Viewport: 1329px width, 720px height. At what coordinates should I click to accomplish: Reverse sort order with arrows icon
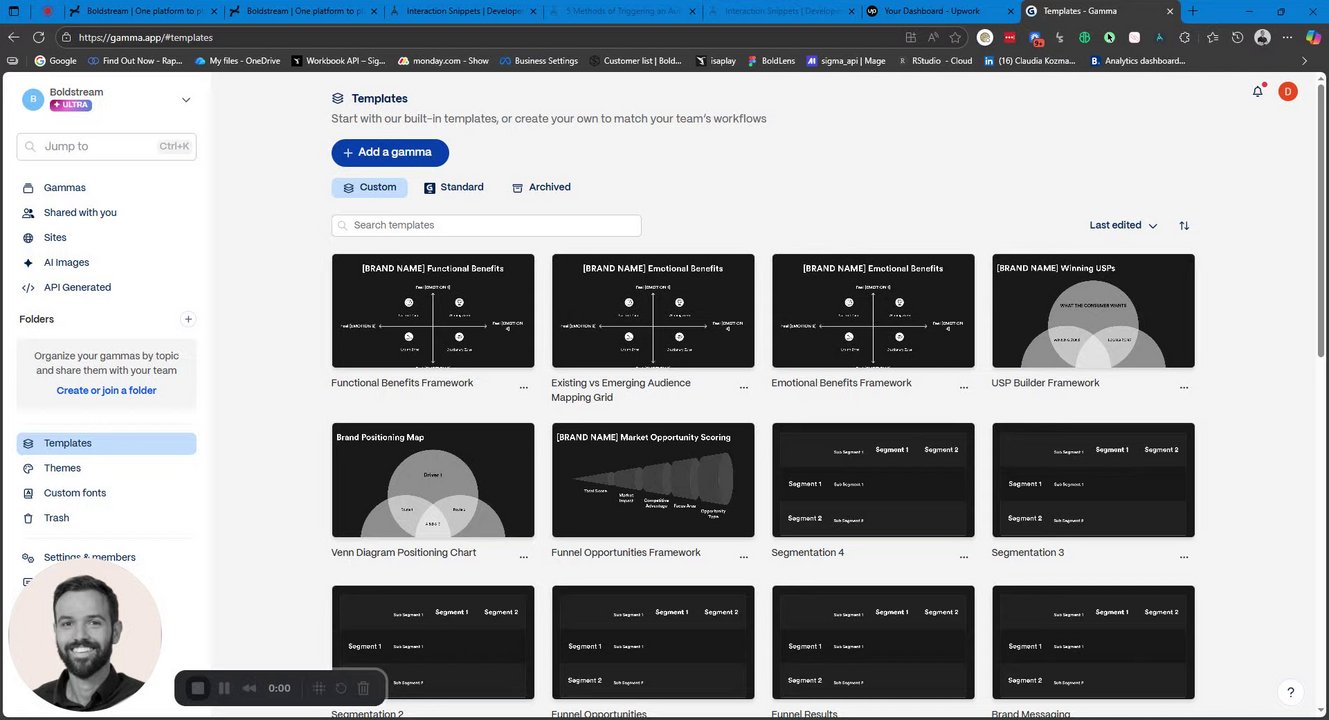point(1184,226)
